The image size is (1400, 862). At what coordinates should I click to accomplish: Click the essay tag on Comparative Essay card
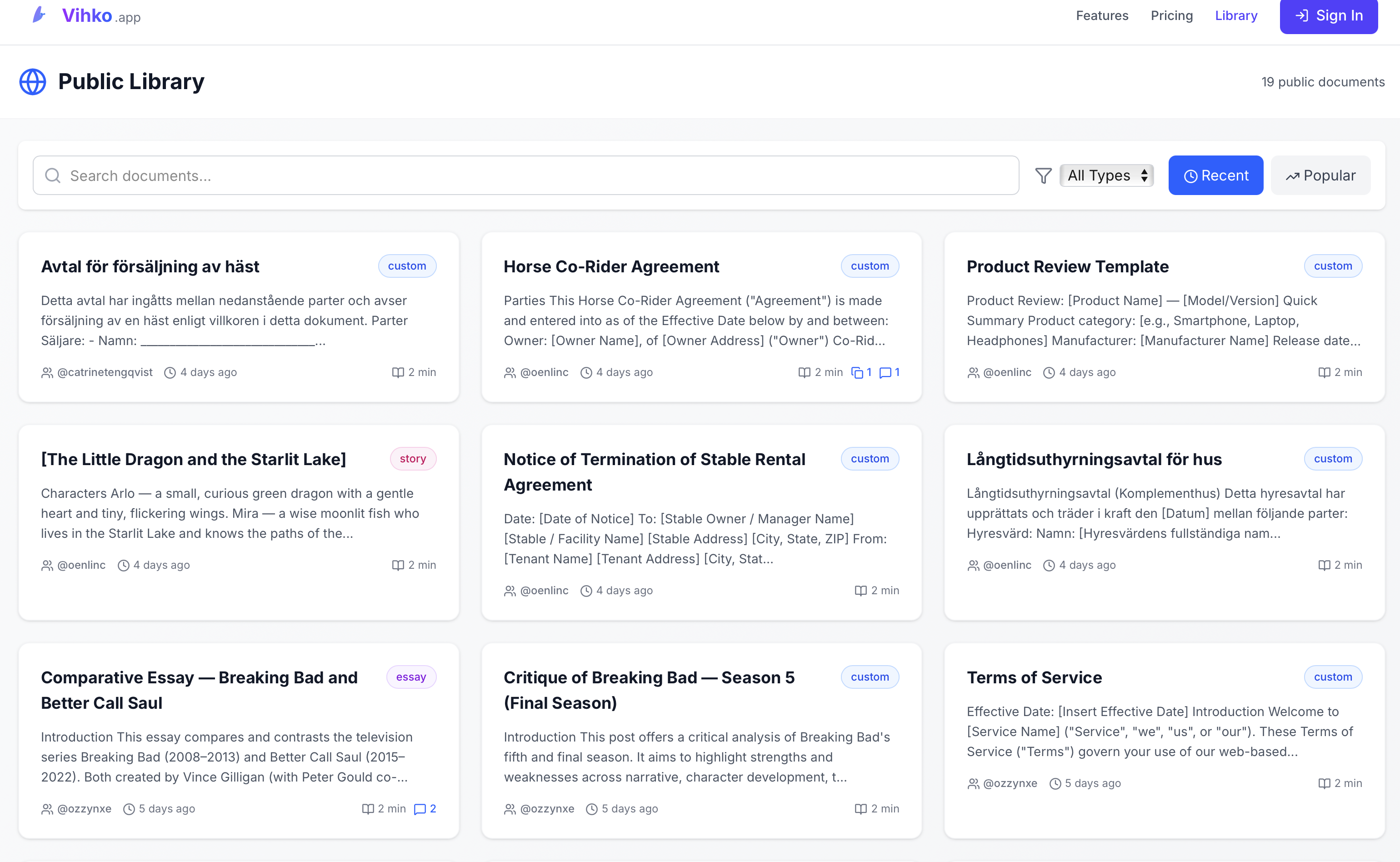click(x=411, y=677)
